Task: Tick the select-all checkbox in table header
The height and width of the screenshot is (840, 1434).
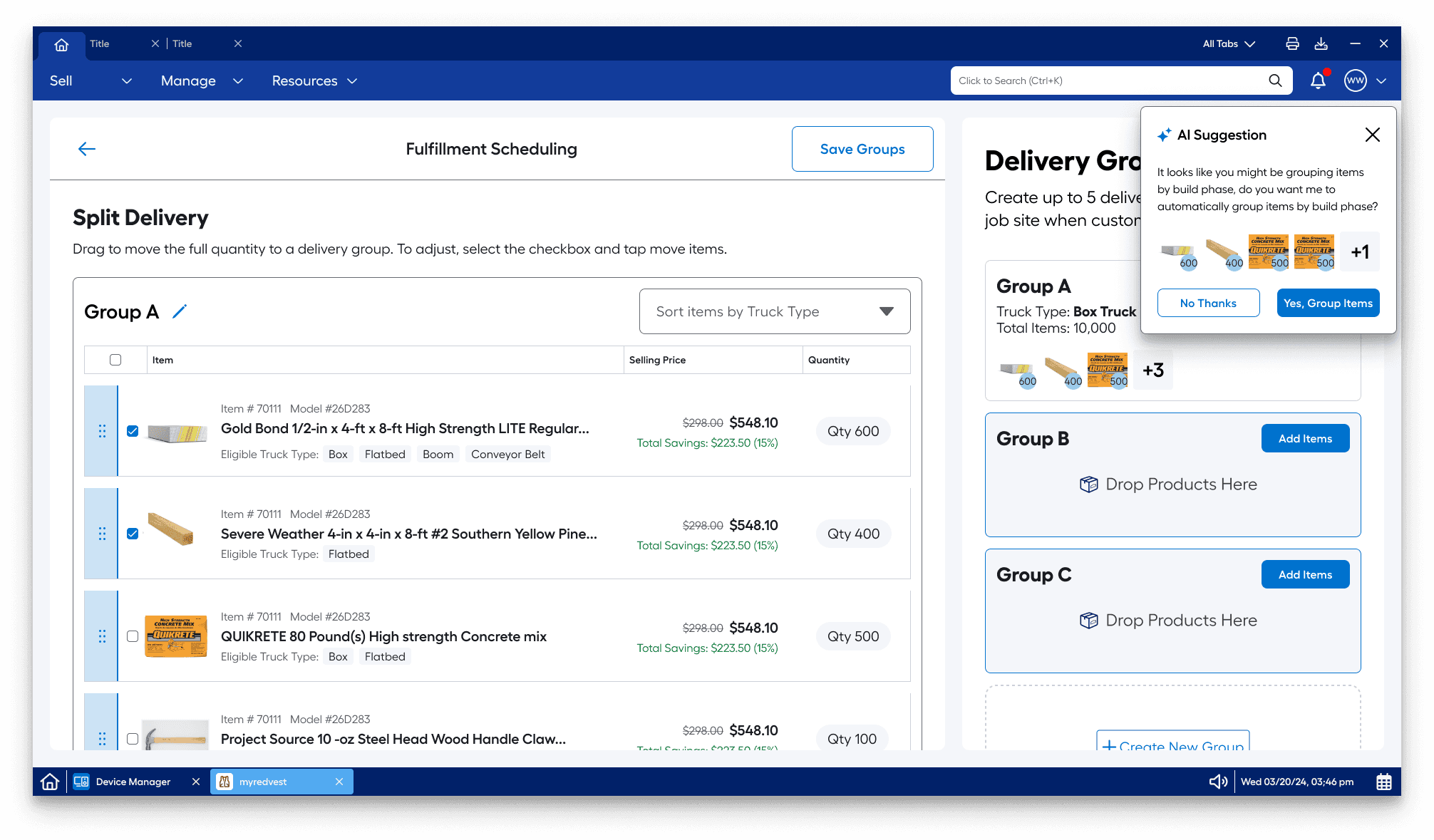Action: click(115, 360)
